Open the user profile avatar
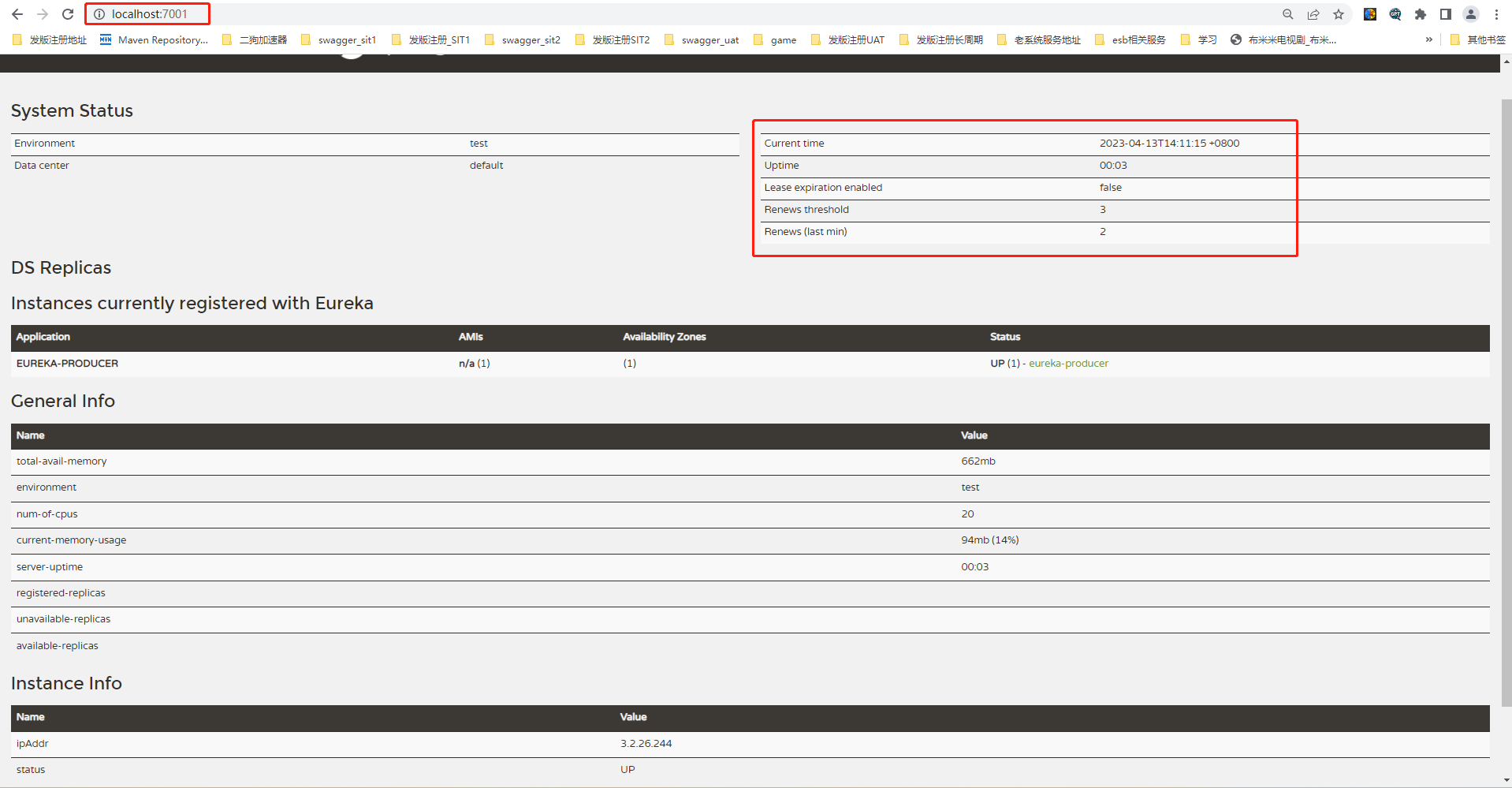 [1471, 14]
